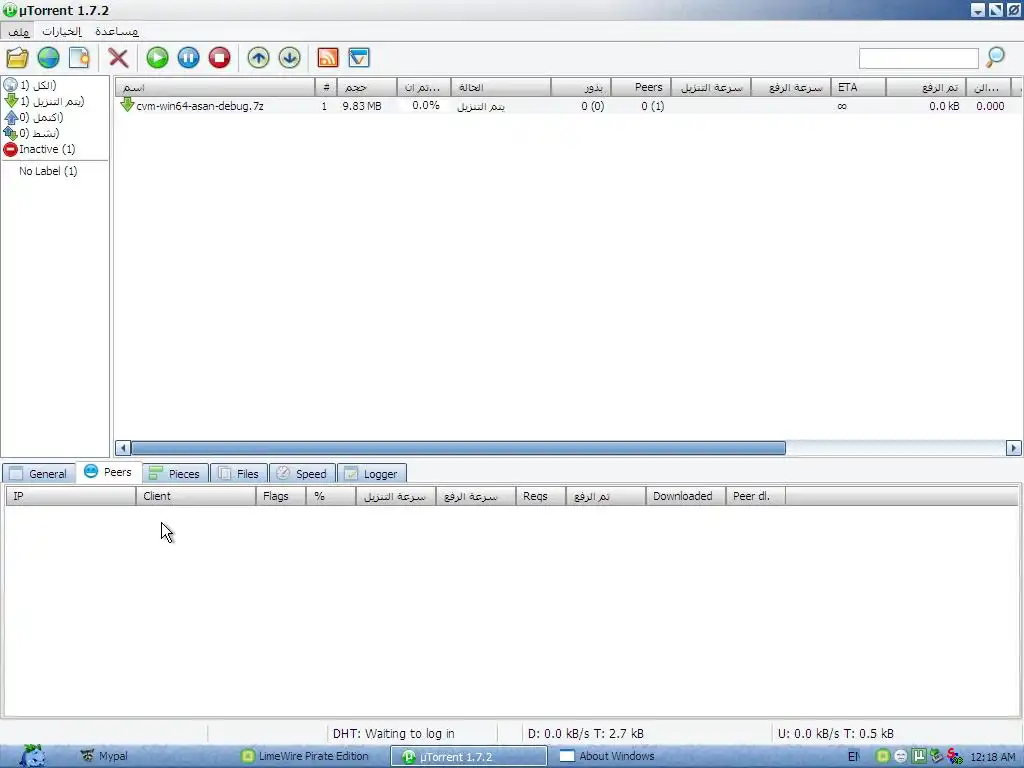Viewport: 1024px width, 768px height.
Task: Sort torrents by تم الرفع column
Action: [x=925, y=88]
